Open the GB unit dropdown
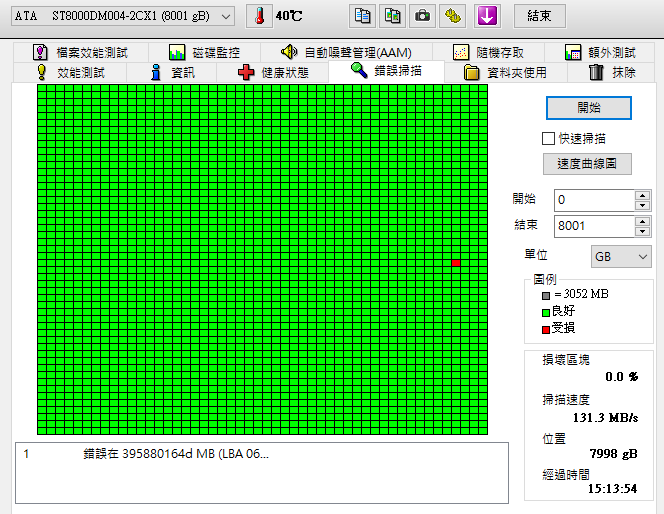Viewport: 664px width, 514px height. pos(621,257)
